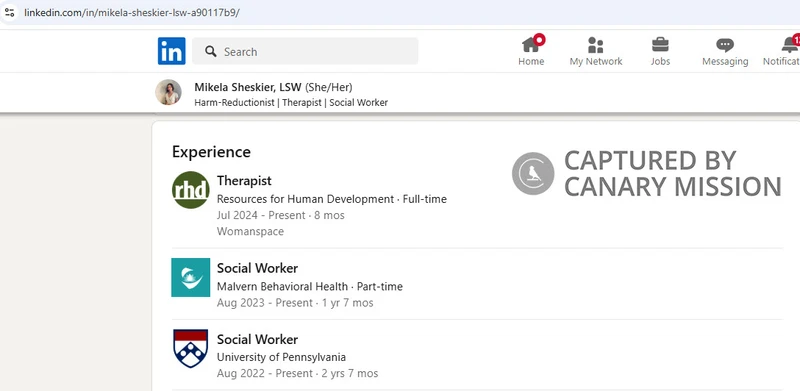Viewport: 800px width, 391px height.
Task: Click the Malvern Behavioral Health logo
Action: (x=190, y=277)
